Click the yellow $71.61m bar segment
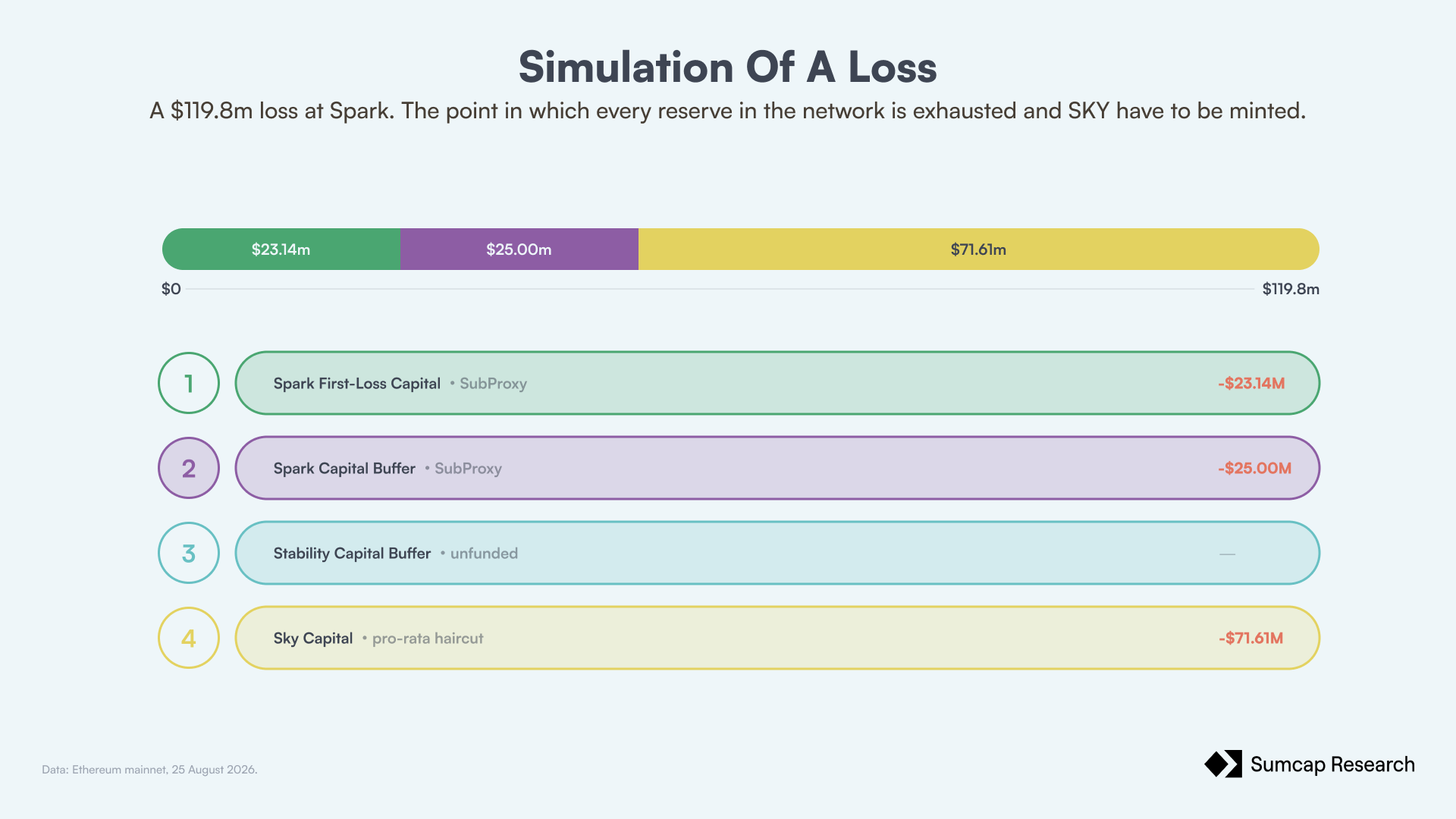Viewport: 1456px width, 819px height. pos(979,249)
